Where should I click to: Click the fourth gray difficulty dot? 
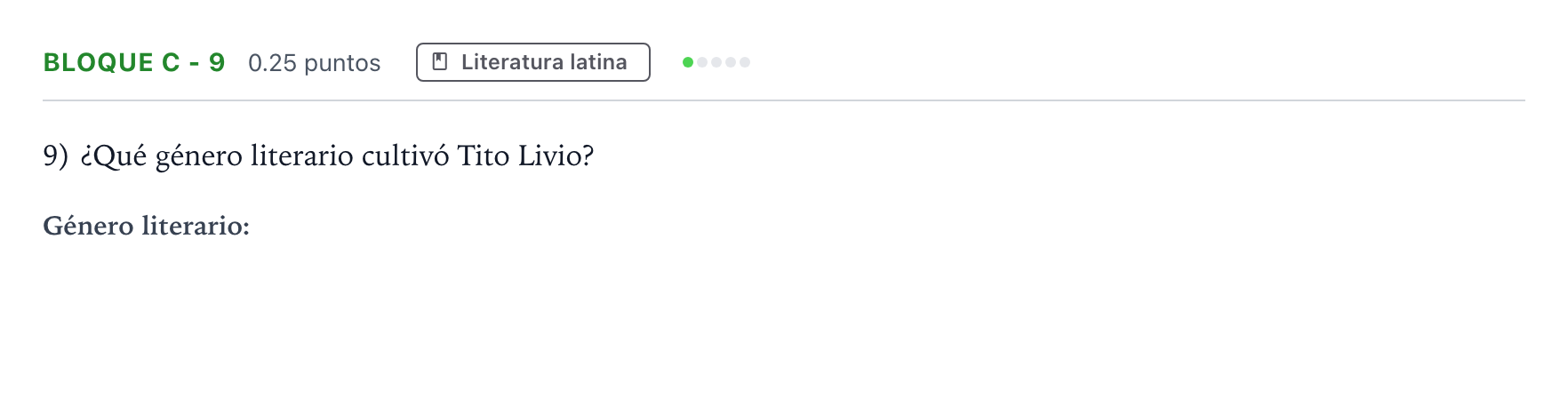tap(731, 62)
